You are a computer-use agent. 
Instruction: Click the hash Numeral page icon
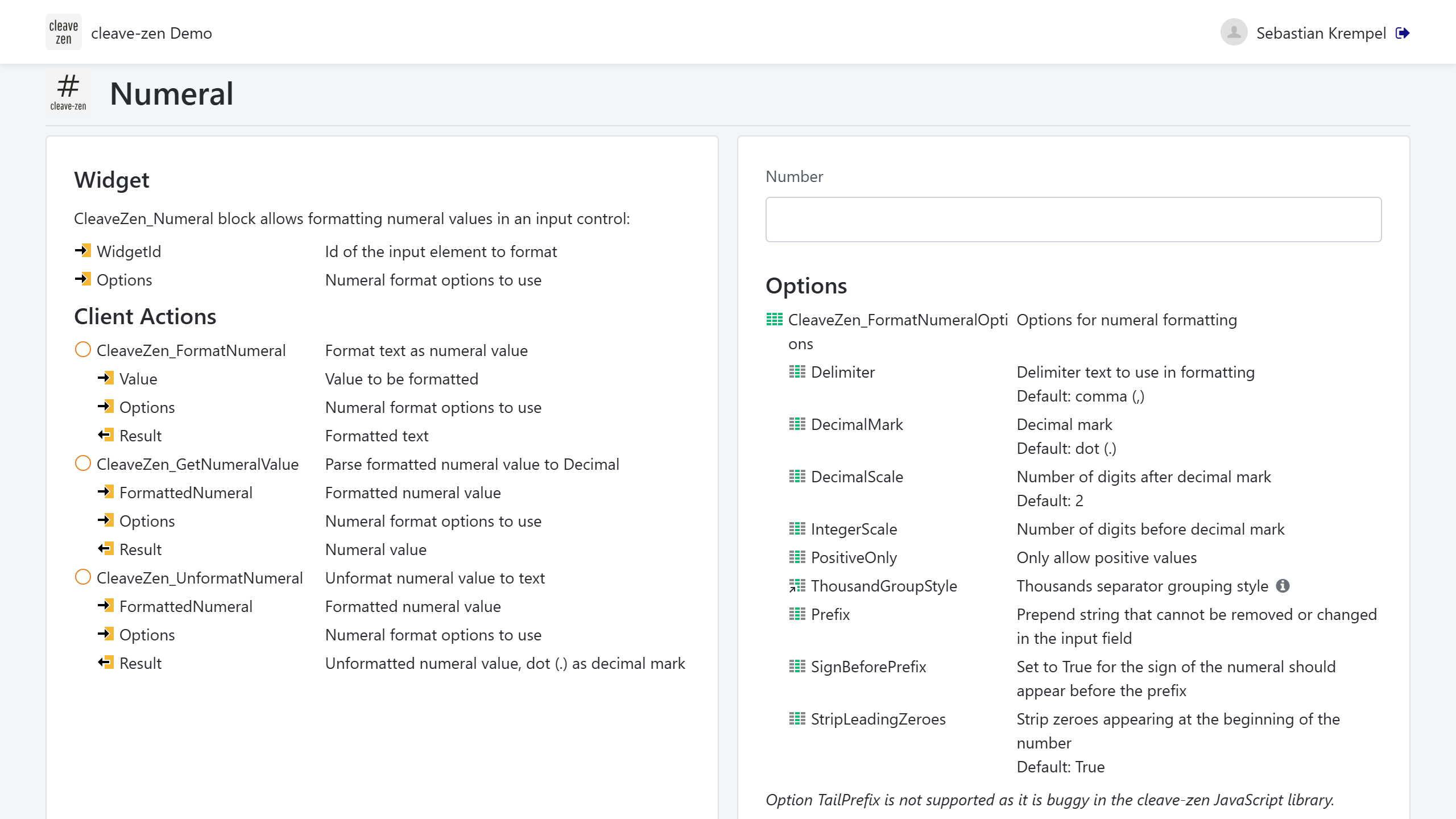tap(68, 92)
